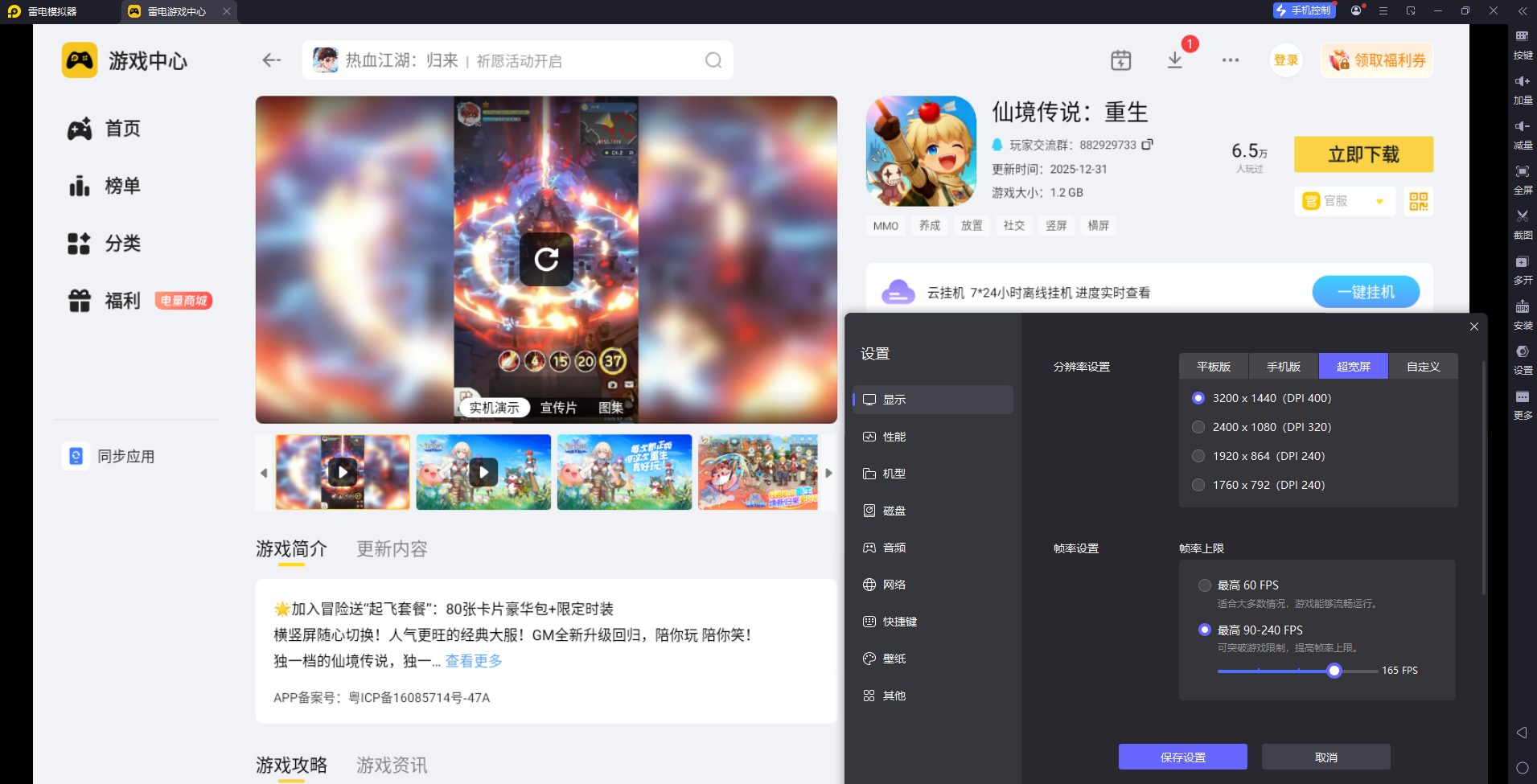Open the three-dot more options menu
This screenshot has height=784, width=1537.
point(1231,60)
